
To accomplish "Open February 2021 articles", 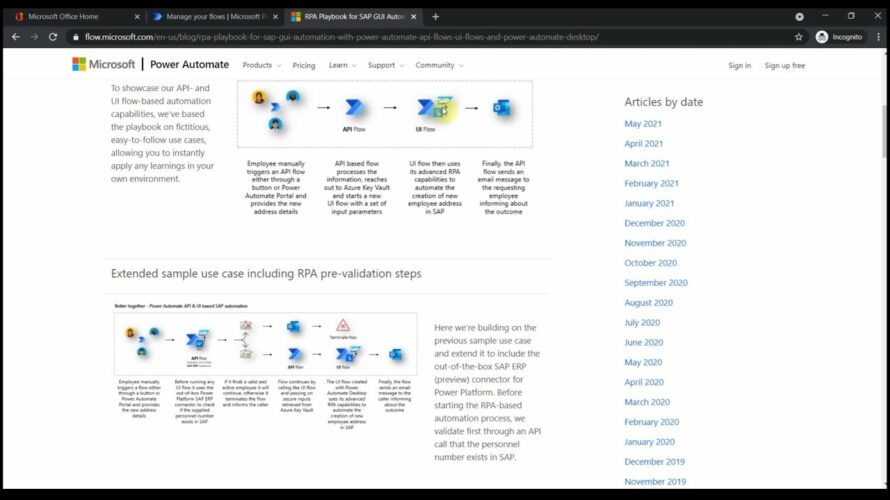I will point(652,183).
